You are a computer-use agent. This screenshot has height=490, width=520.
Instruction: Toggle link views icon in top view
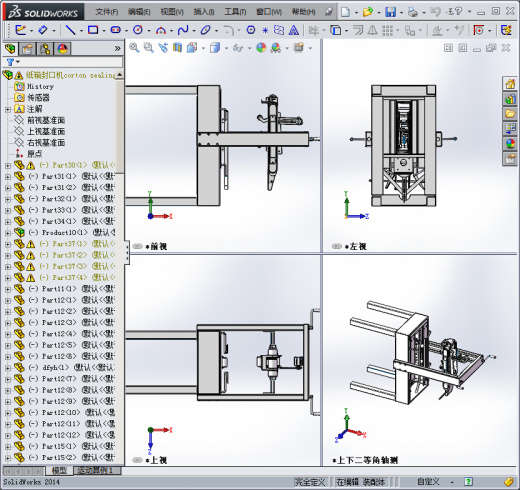(137, 460)
